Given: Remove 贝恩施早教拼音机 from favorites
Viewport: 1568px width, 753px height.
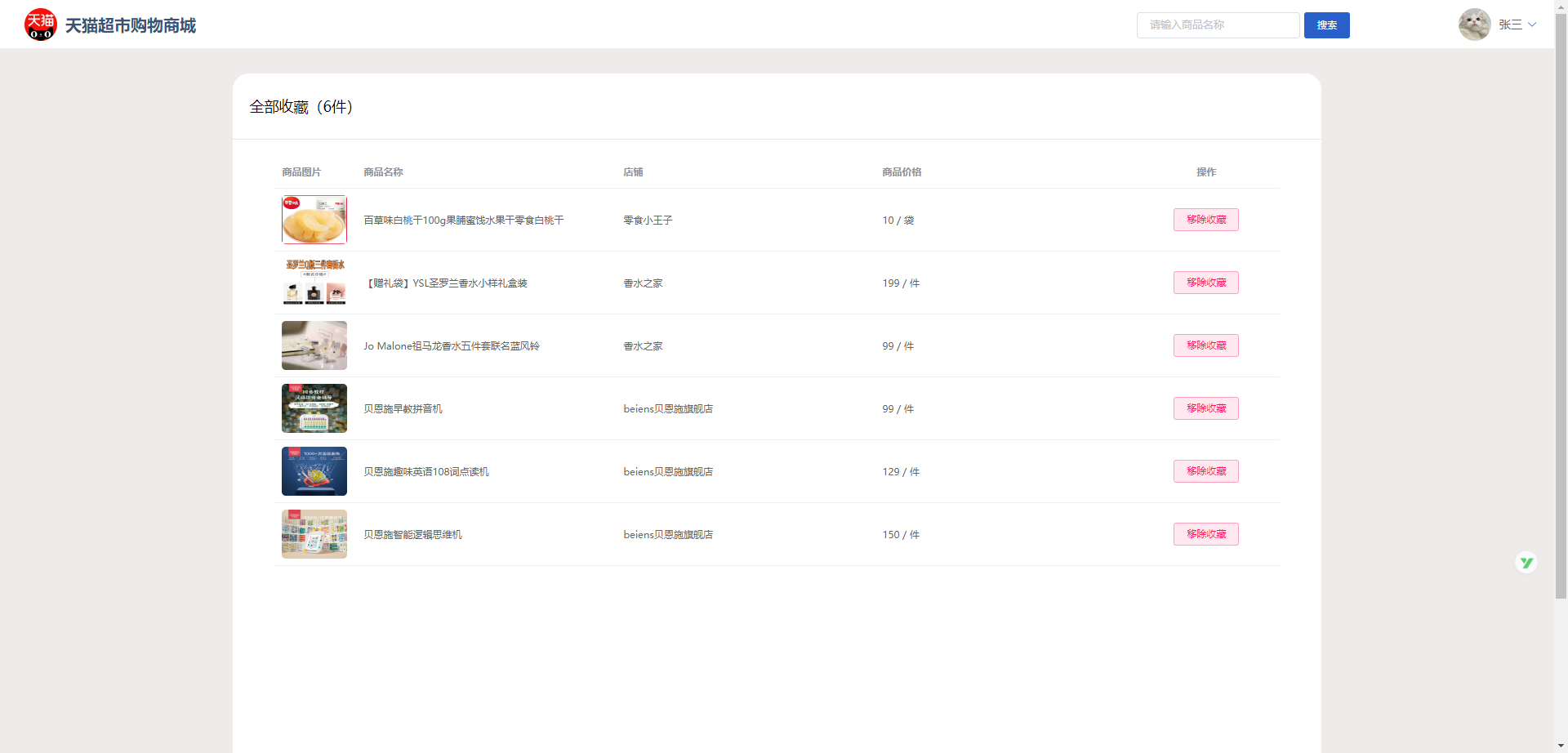Looking at the screenshot, I should [1206, 408].
